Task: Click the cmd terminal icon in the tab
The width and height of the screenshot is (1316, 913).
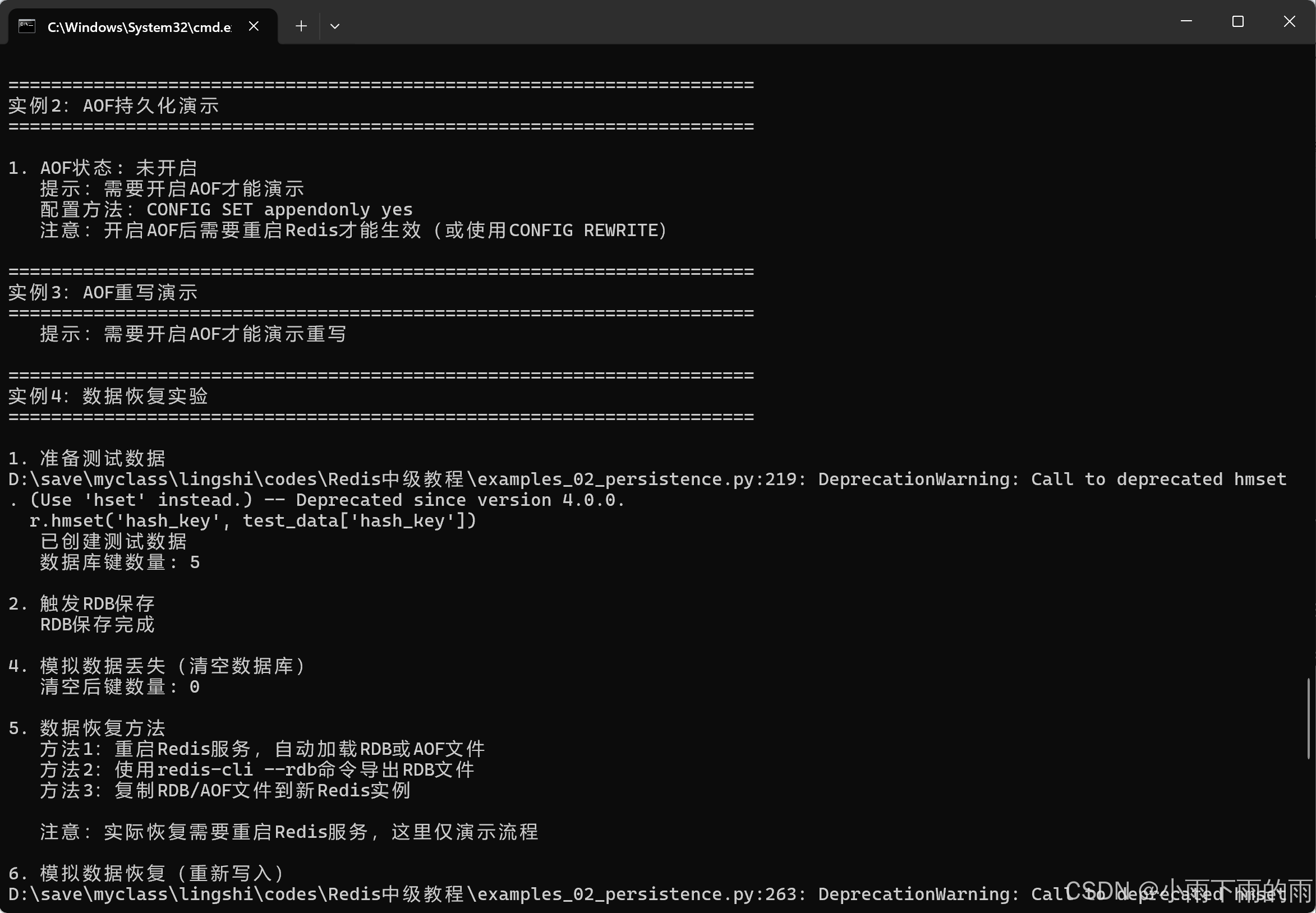Action: coord(27,26)
